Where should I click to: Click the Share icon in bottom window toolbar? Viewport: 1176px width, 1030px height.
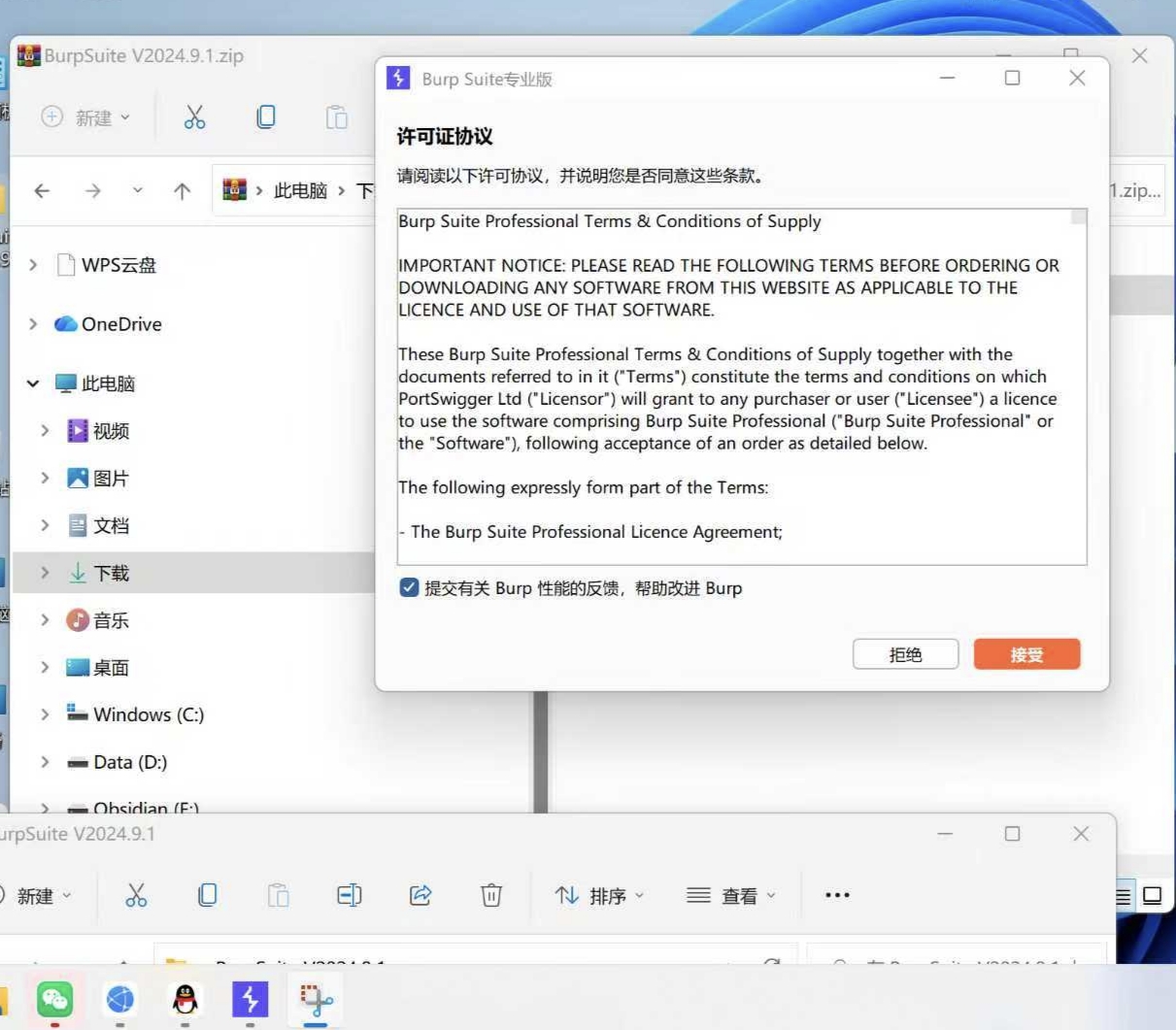click(x=420, y=895)
